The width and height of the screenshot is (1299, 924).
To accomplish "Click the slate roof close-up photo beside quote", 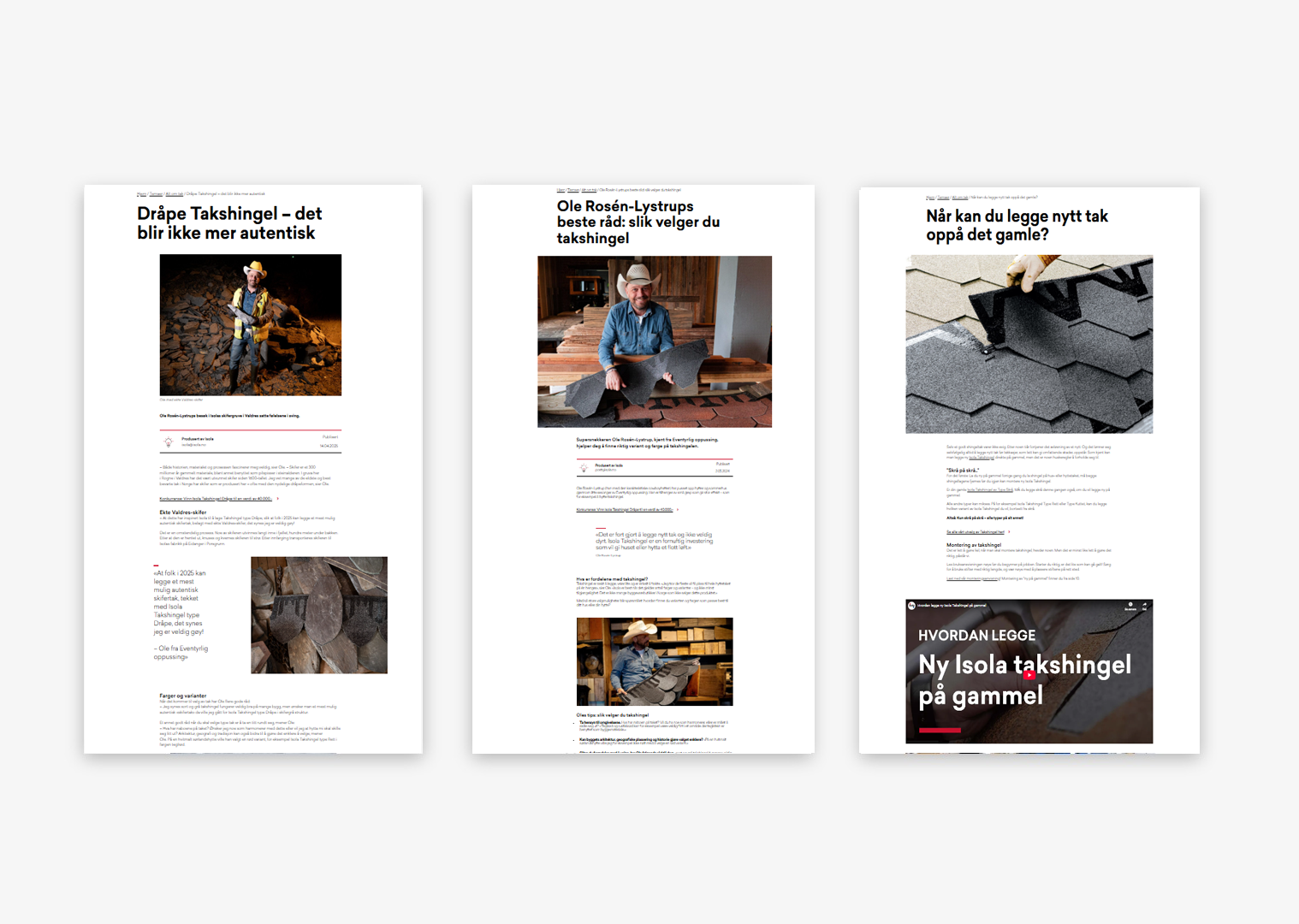I will click(318, 614).
